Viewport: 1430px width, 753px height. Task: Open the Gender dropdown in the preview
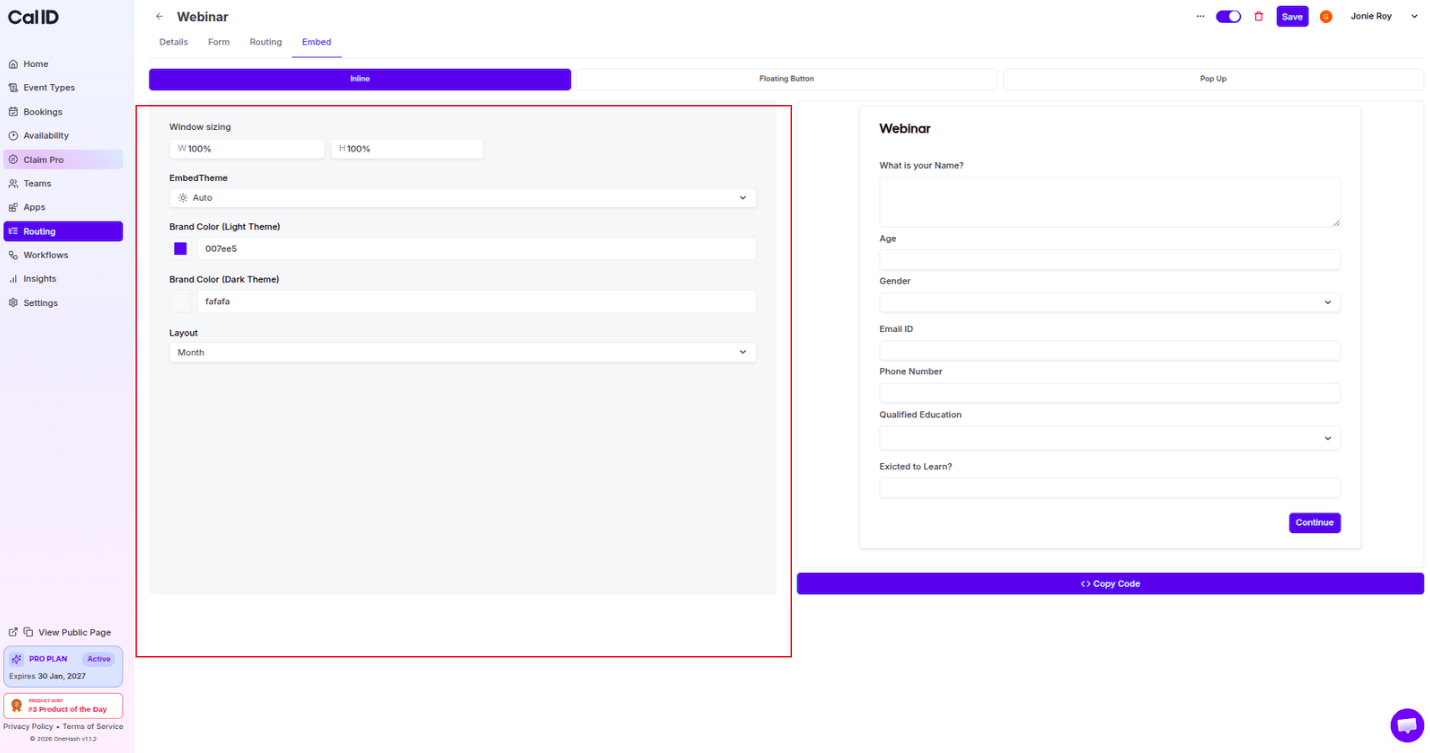pos(1110,302)
